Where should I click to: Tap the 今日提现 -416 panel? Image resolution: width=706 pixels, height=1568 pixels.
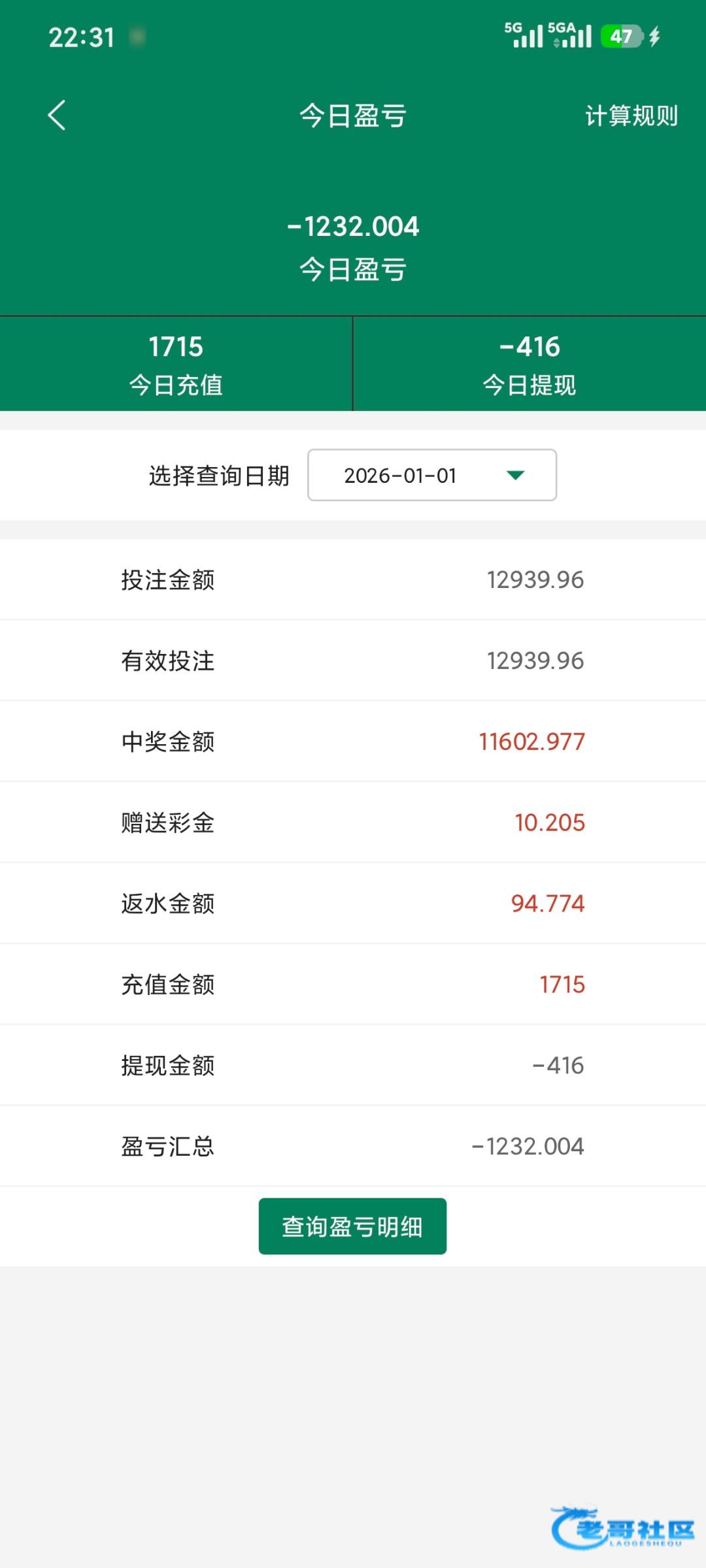click(x=529, y=364)
